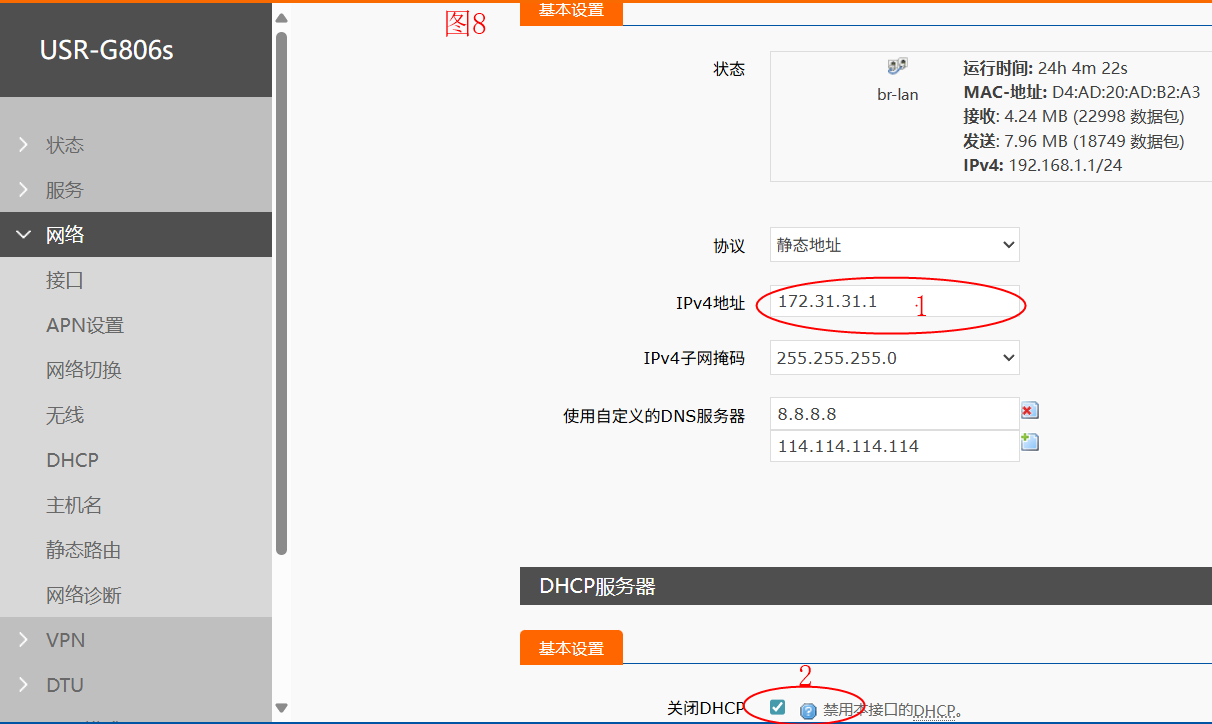The width and height of the screenshot is (1212, 724).
Task: Click the sidebar scrollbar thumb
Action: 281,292
